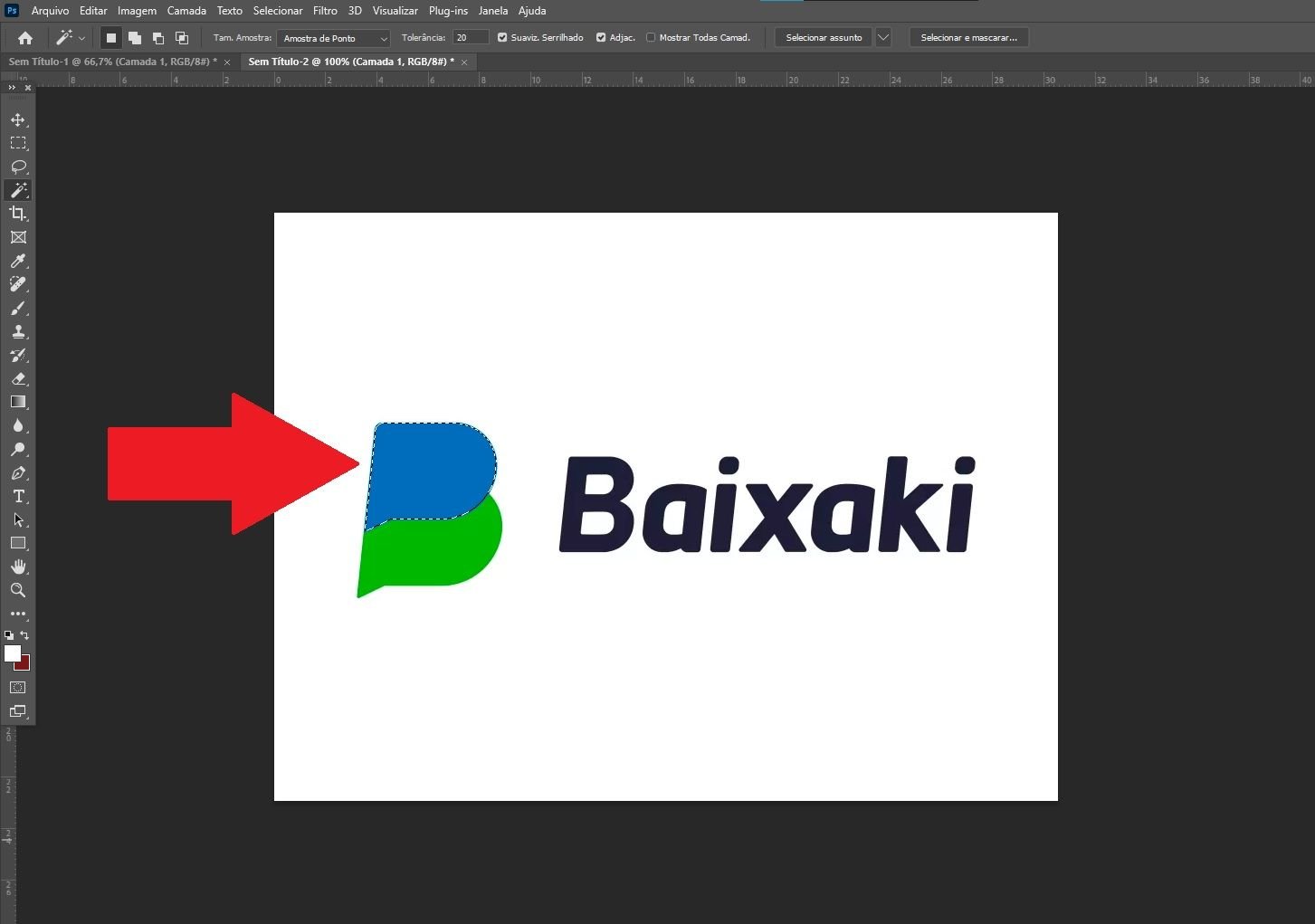Open the Plug-ins menu
The image size is (1315, 924).
tap(449, 11)
